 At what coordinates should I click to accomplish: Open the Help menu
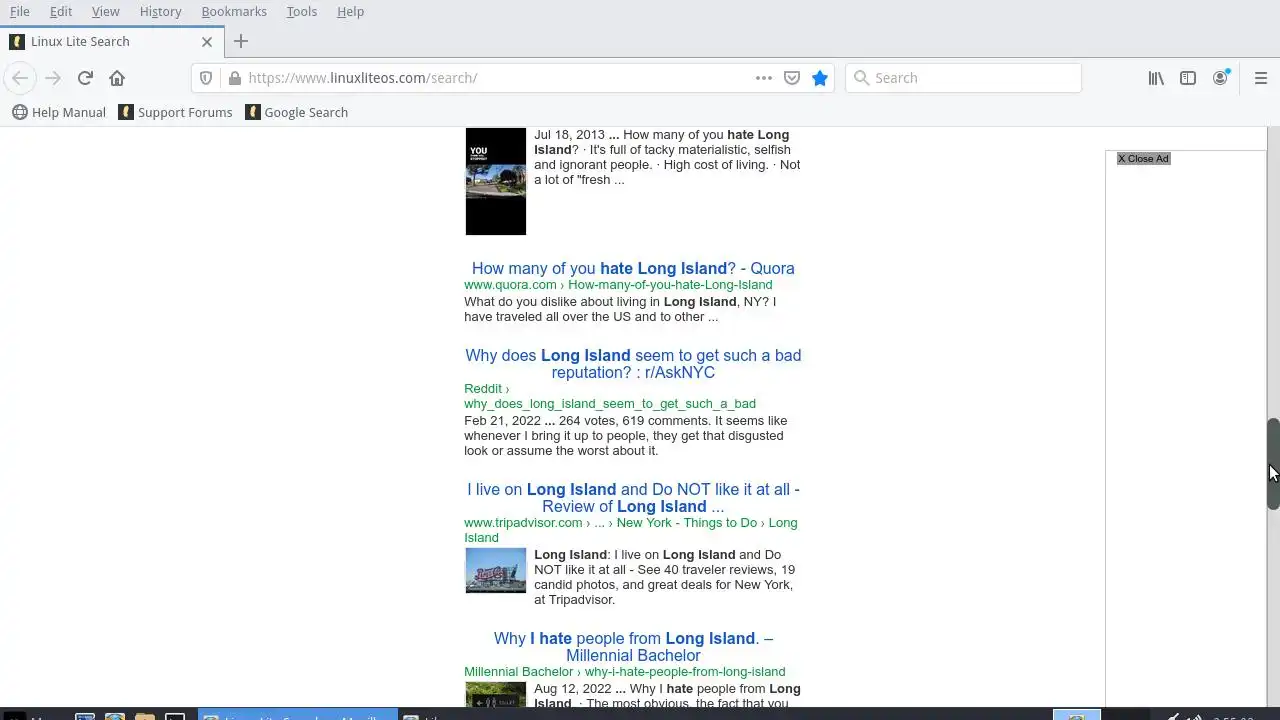tap(350, 11)
